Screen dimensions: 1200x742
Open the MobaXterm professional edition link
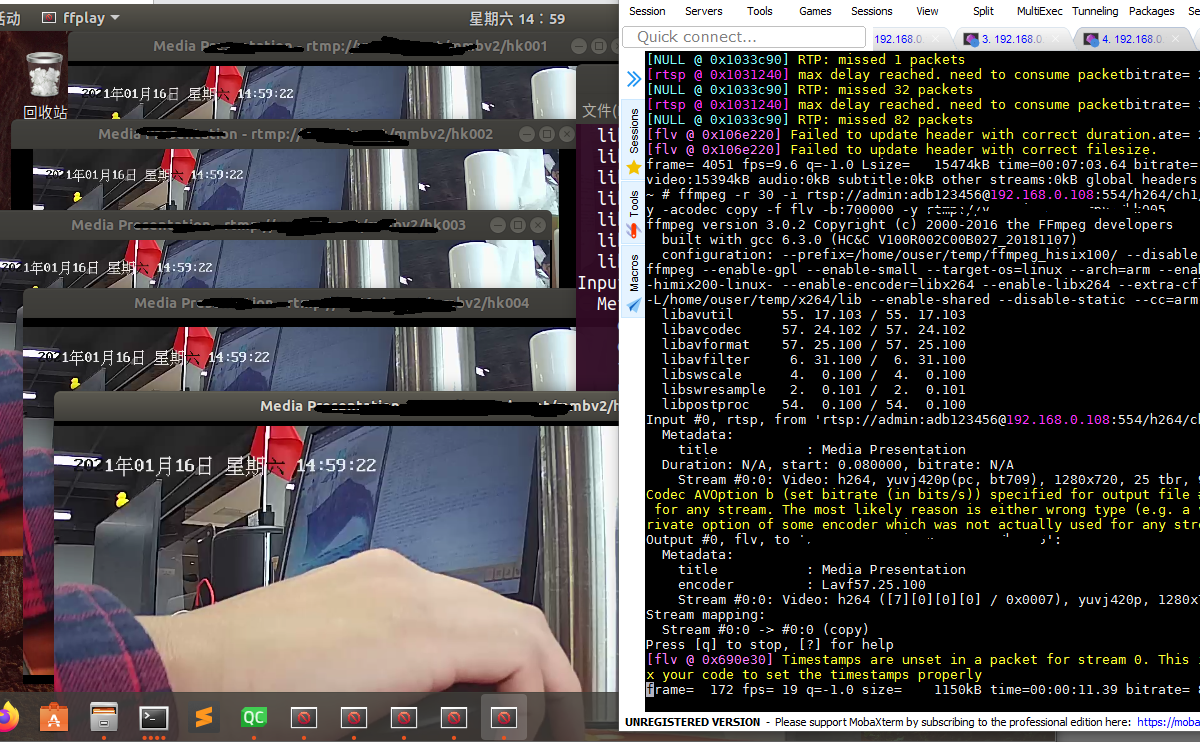[1168, 722]
